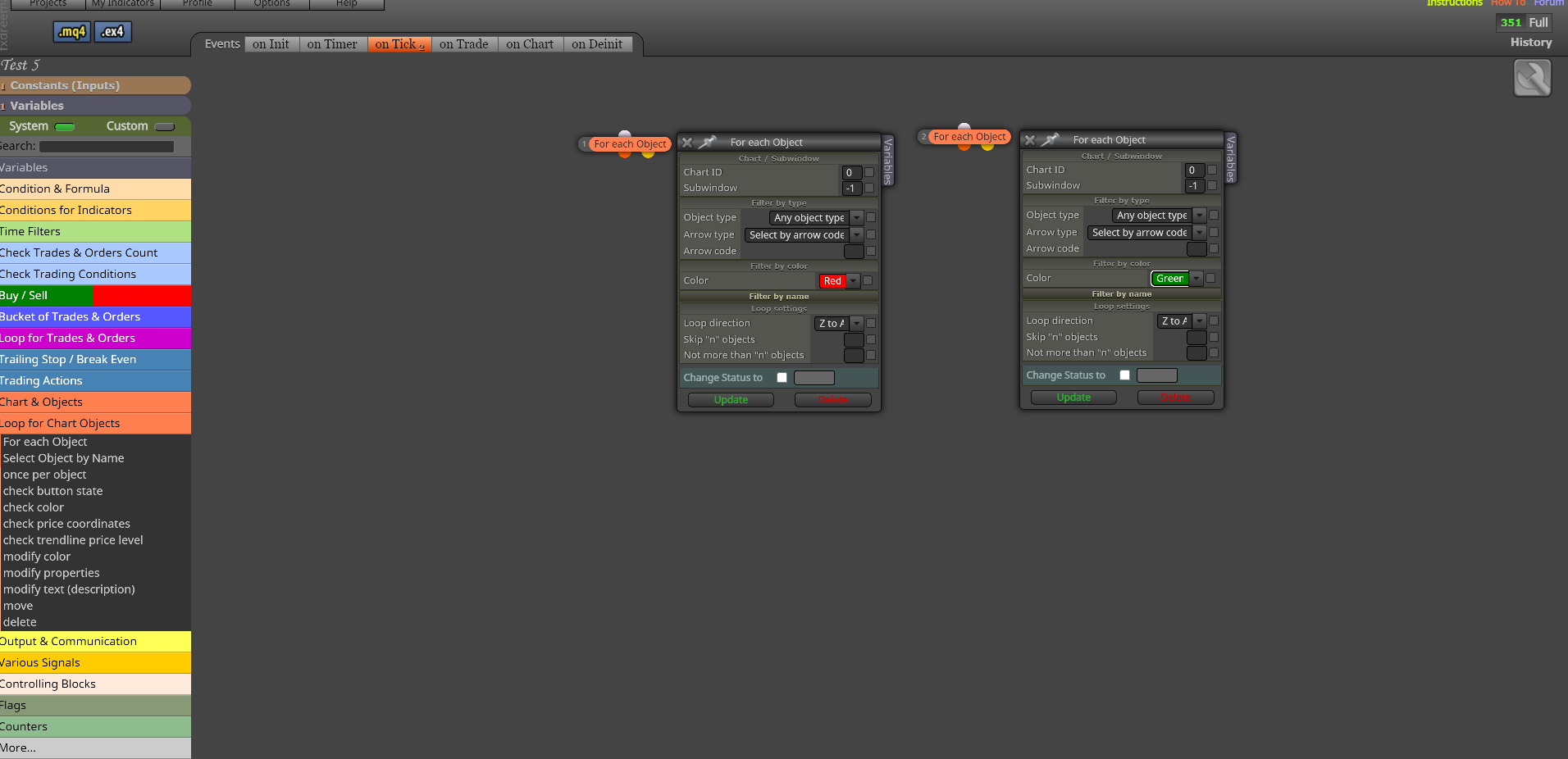Close the right For each Object panel
The height and width of the screenshot is (759, 1568).
coord(1030,140)
